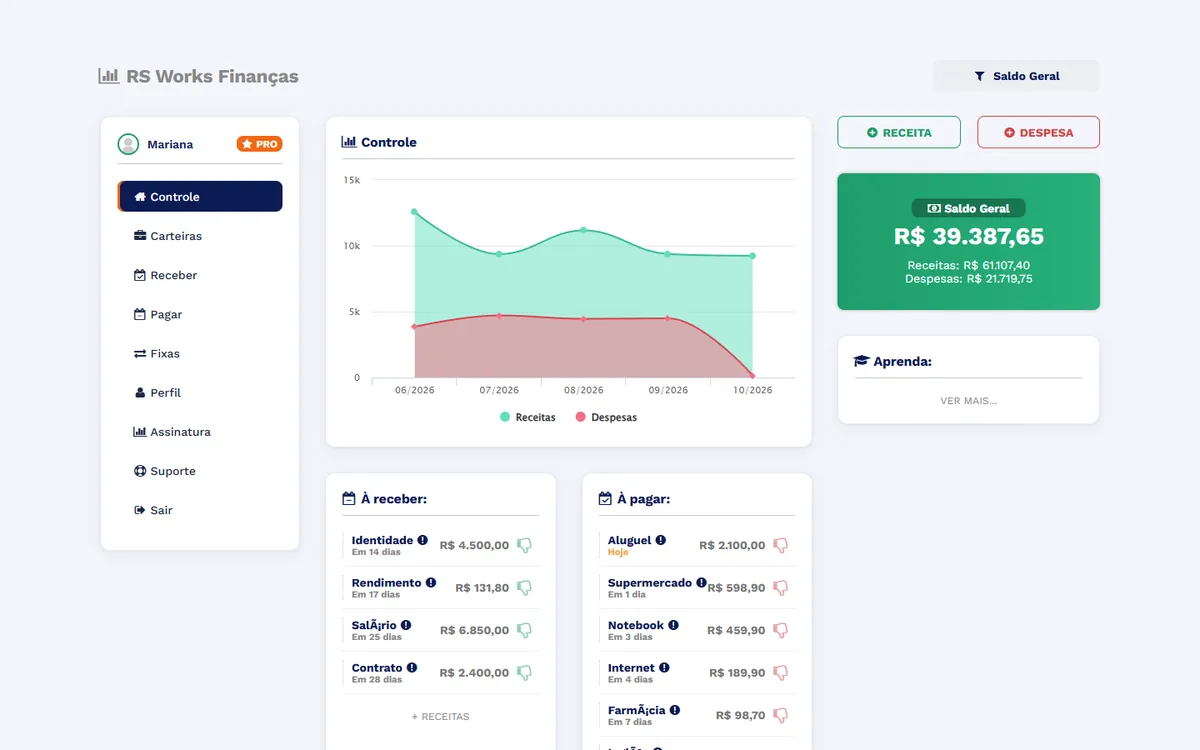Click the info icon beside Rendimento
The height and width of the screenshot is (750, 1200).
click(x=431, y=582)
